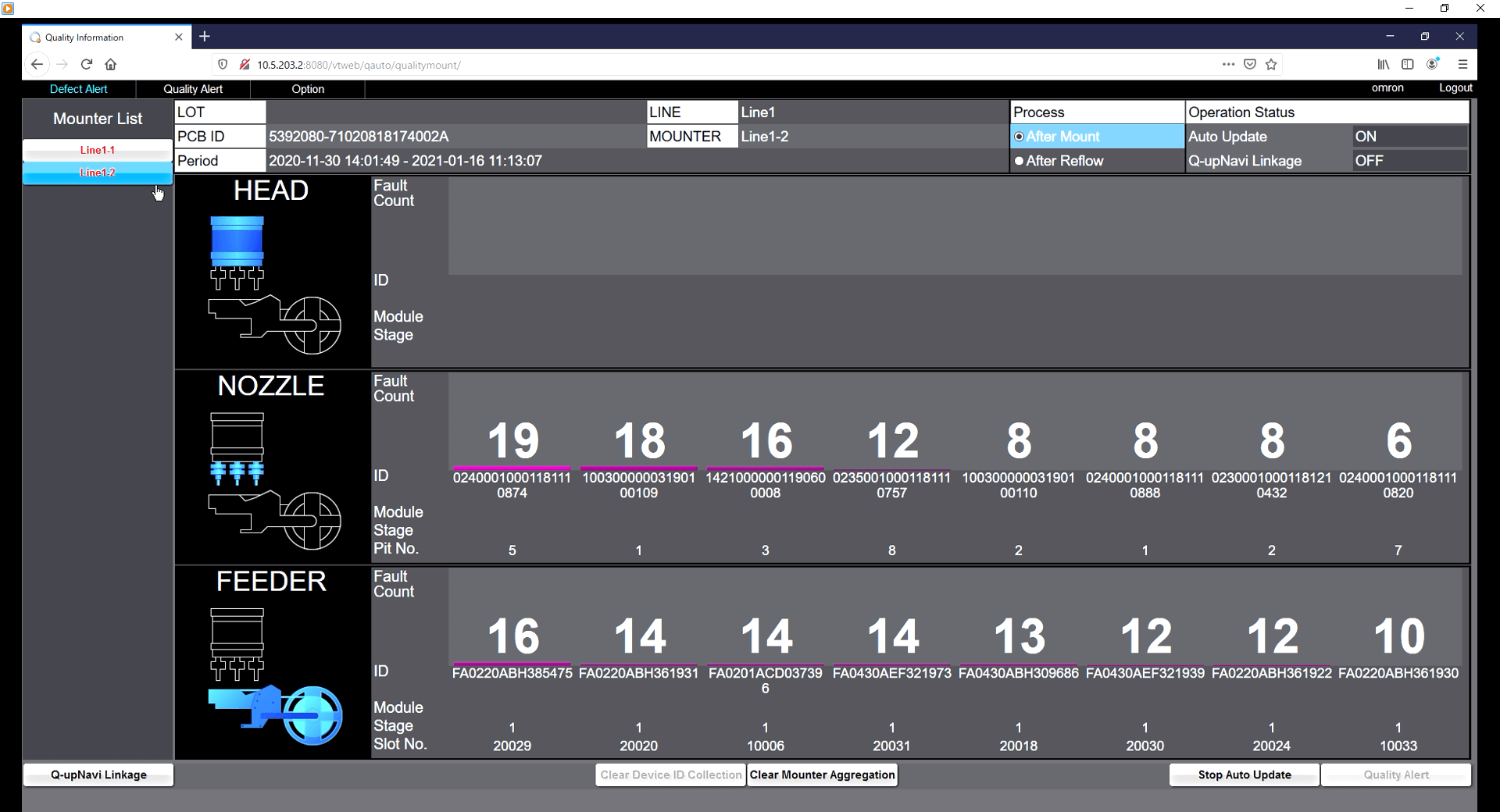Open the browser home page icon
The image size is (1500, 812).
[x=111, y=65]
